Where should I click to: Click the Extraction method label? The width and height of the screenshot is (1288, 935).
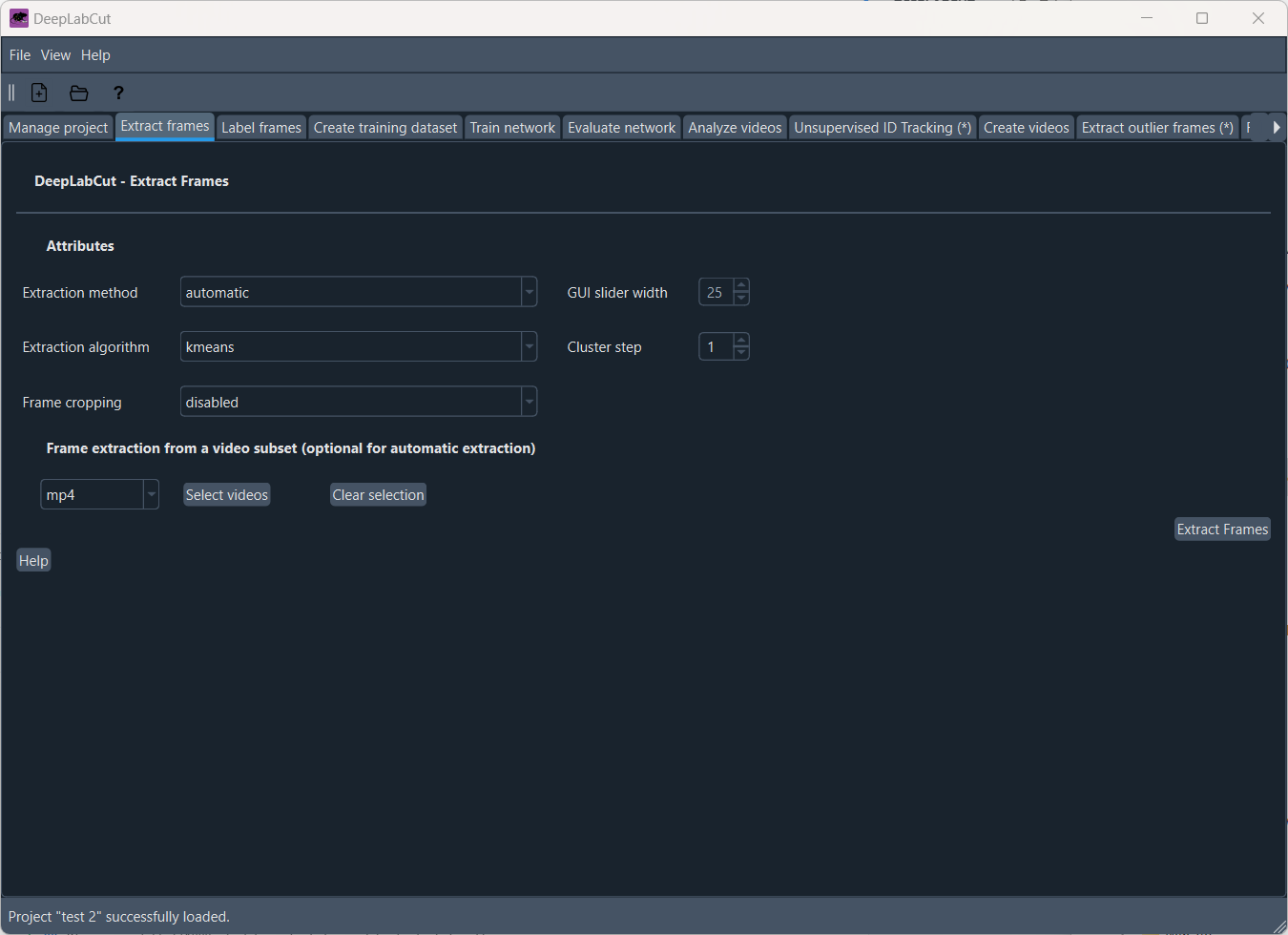[x=80, y=293]
